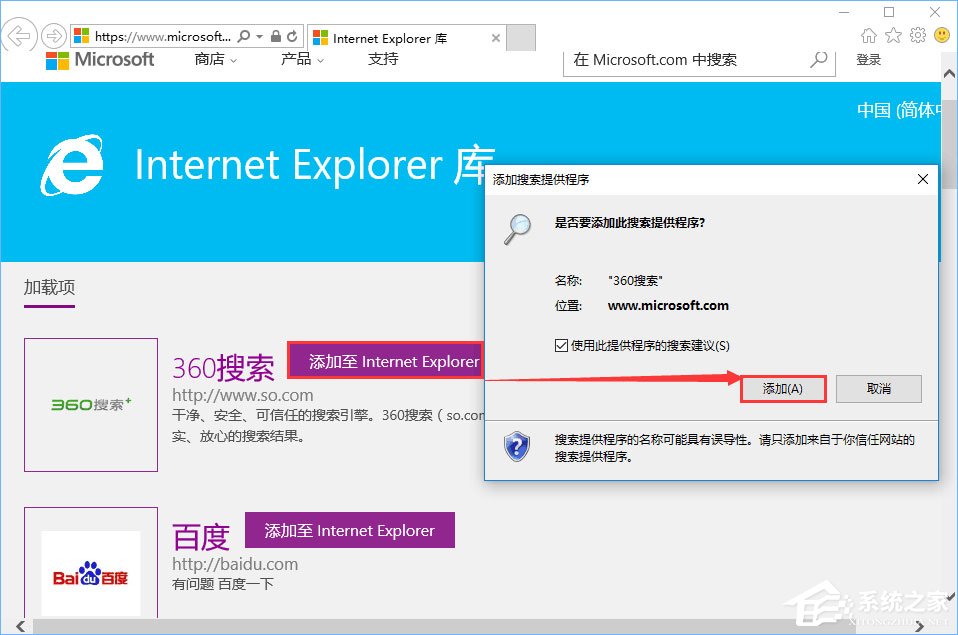This screenshot has width=958, height=635.
Task: Open the http://baidu.com link
Action: (x=234, y=563)
